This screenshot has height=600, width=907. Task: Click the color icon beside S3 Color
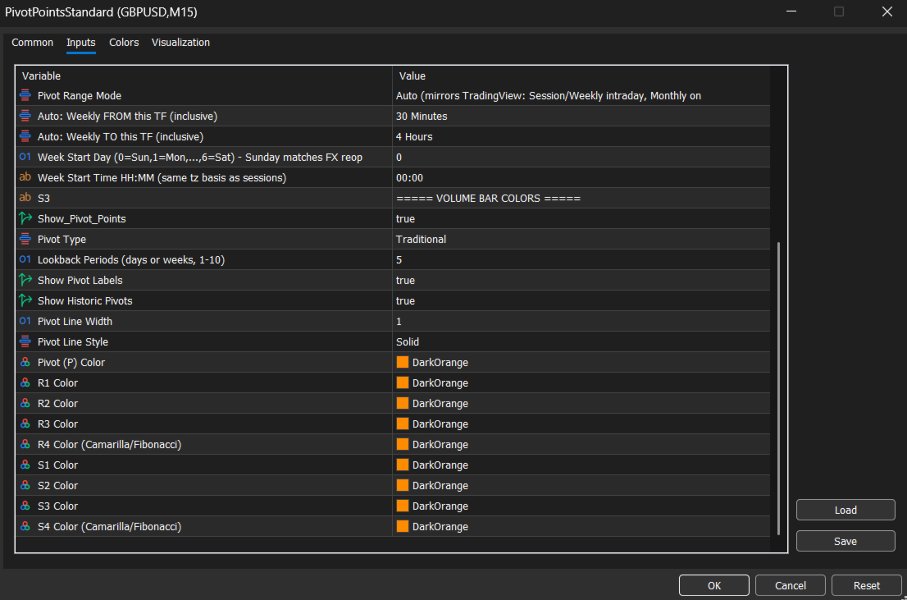(x=25, y=506)
